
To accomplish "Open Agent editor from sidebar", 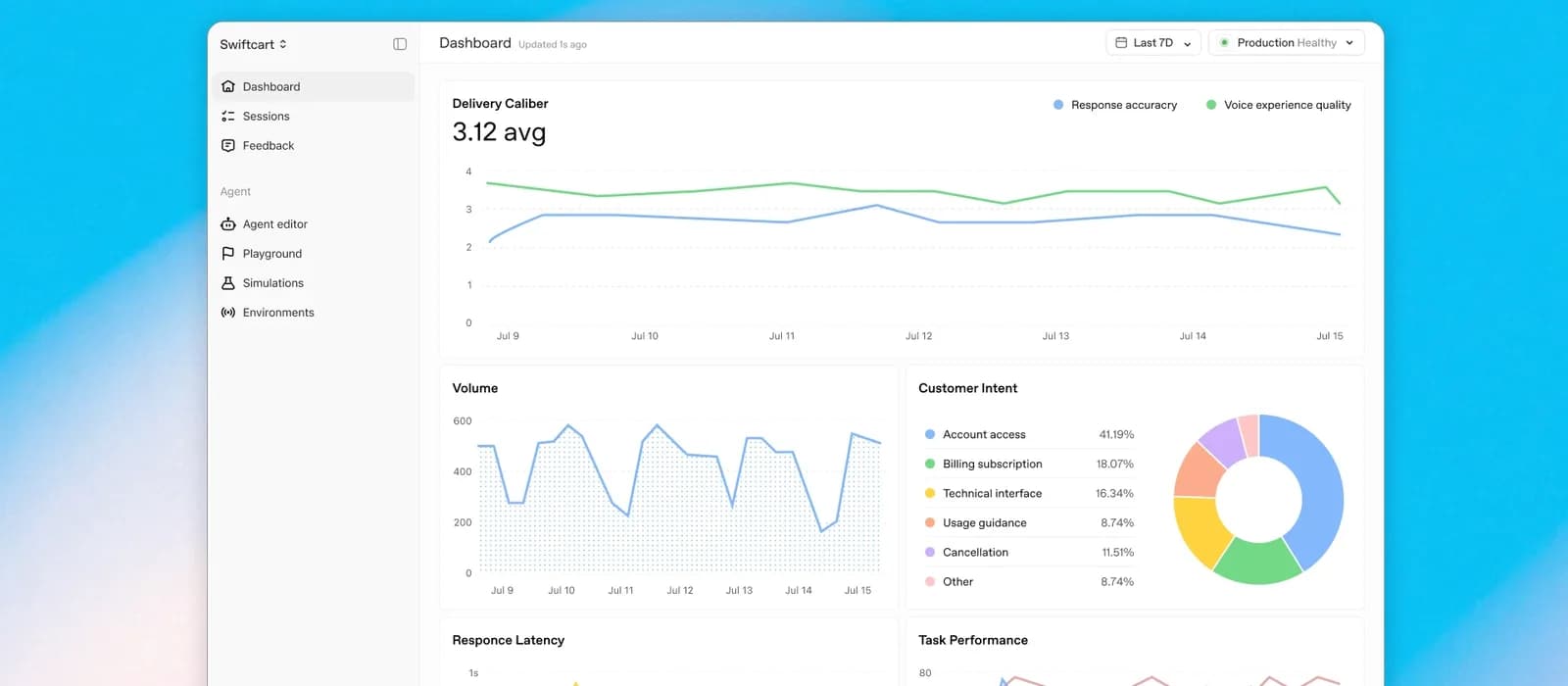I will (x=314, y=223).
